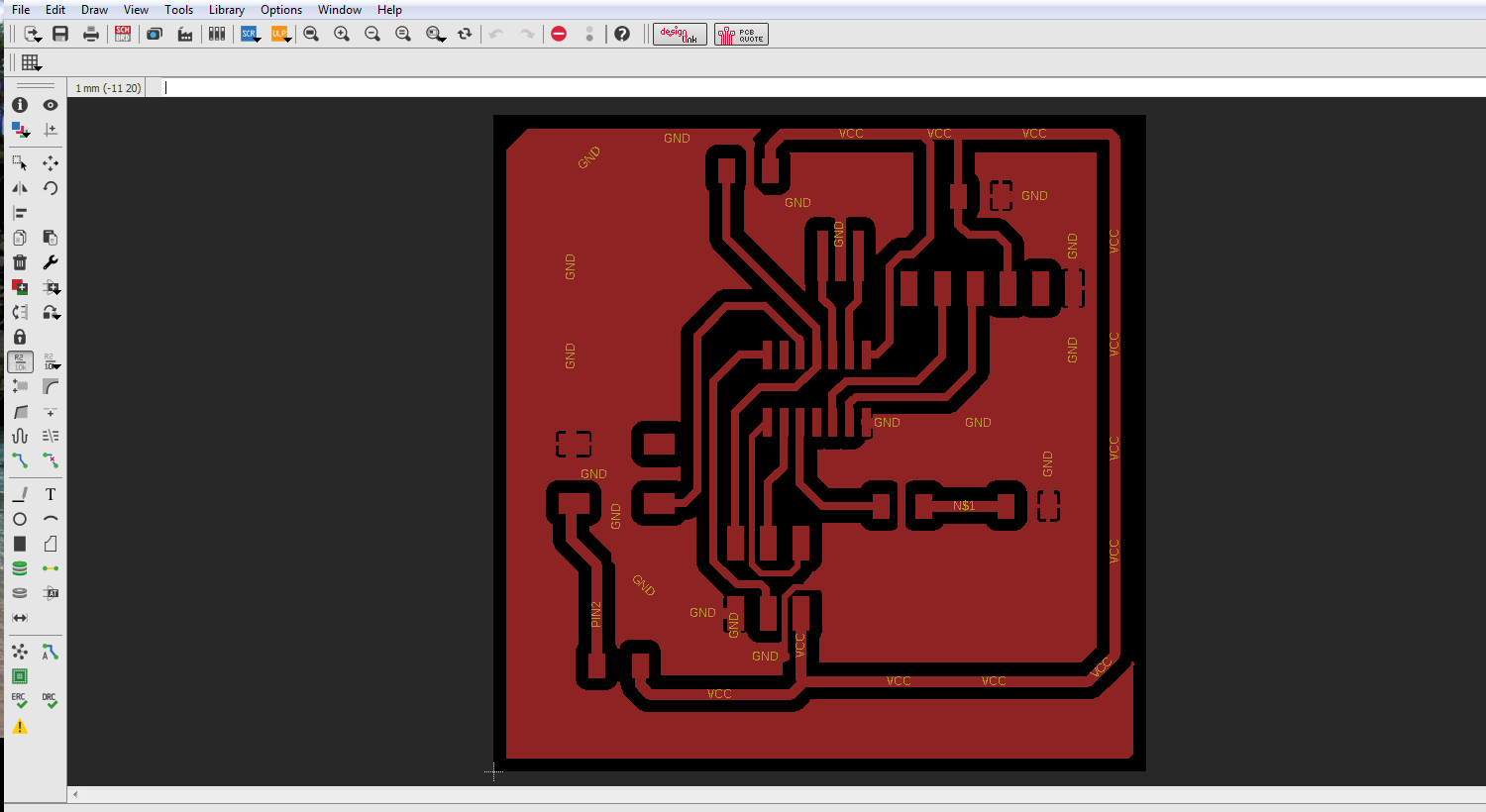
Task: Click the design link button
Action: [680, 34]
